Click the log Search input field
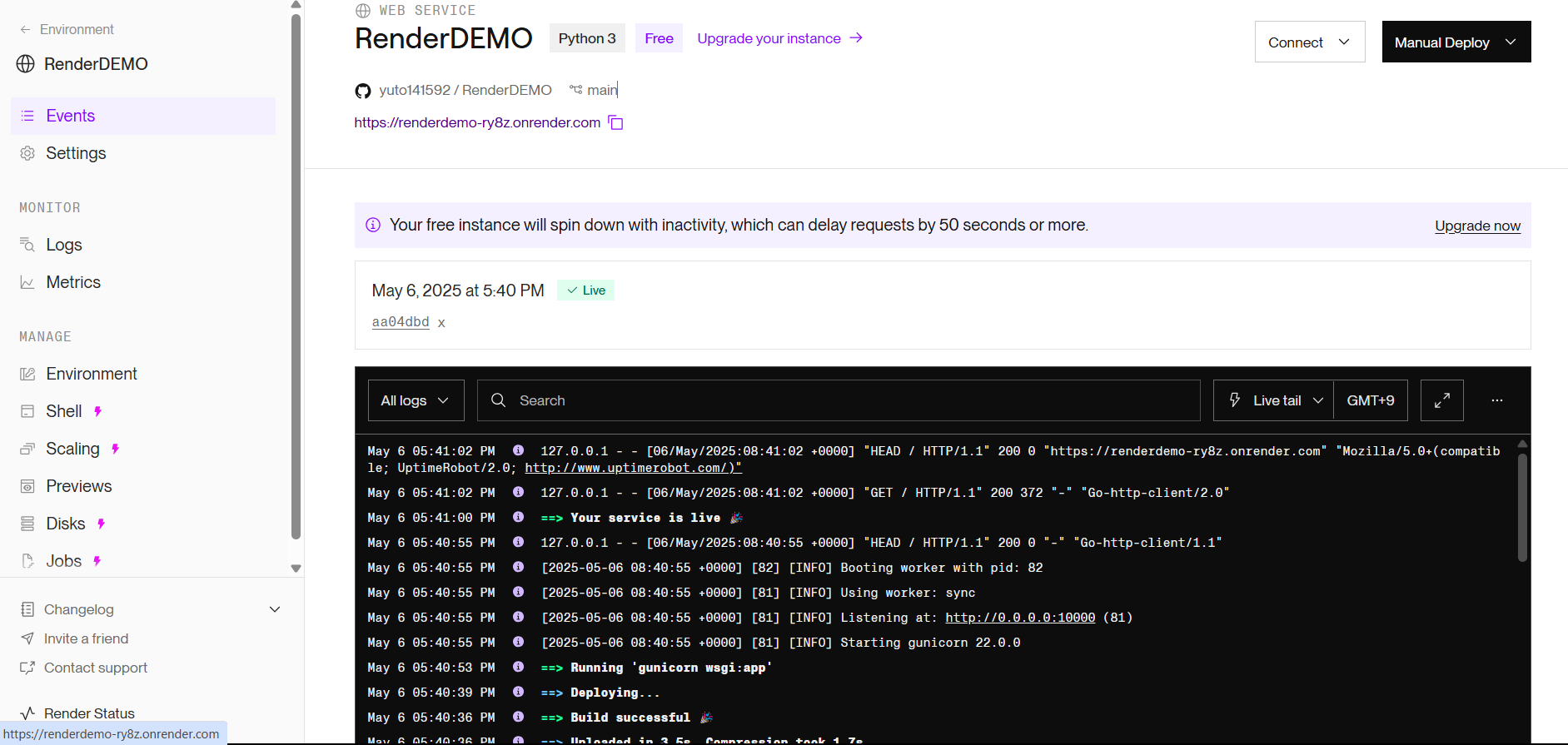The width and height of the screenshot is (1568, 745). click(839, 400)
